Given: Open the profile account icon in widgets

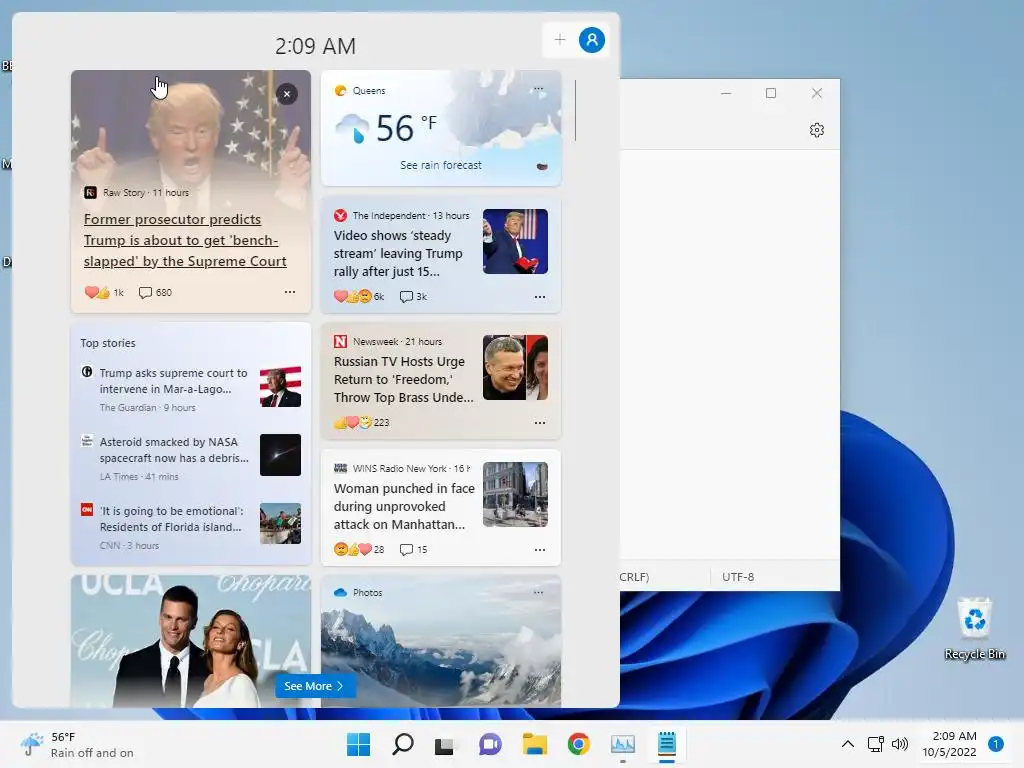Looking at the screenshot, I should point(592,40).
